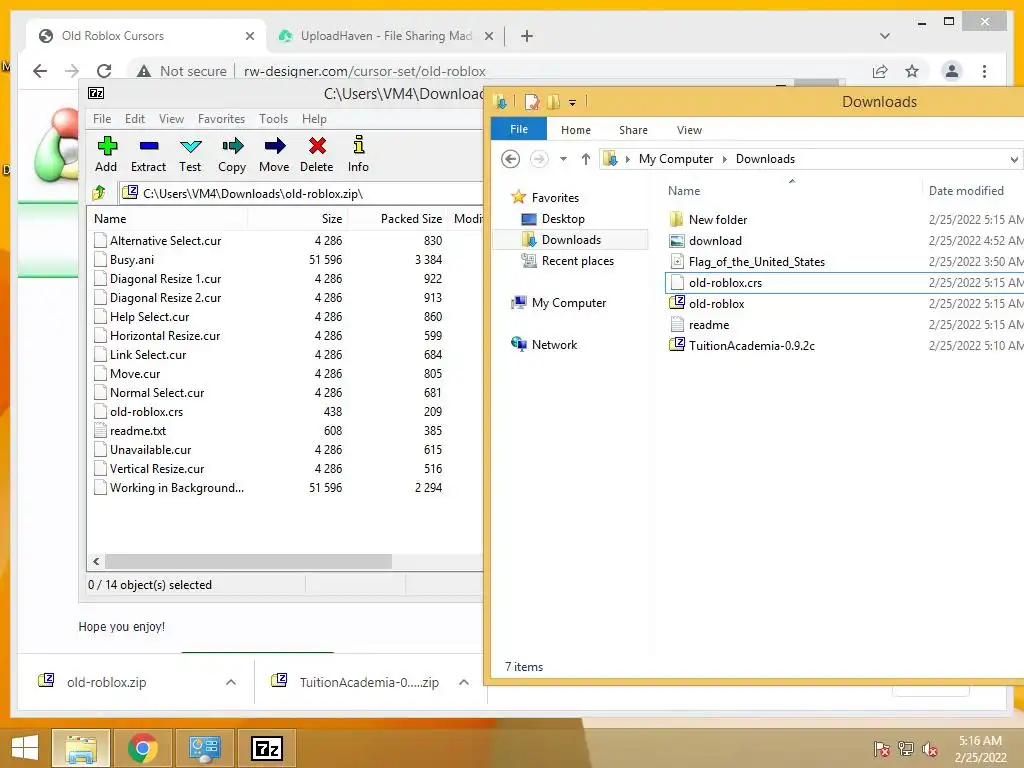
Task: Switch to the UploadHaven browser tab
Action: pyautogui.click(x=385, y=36)
